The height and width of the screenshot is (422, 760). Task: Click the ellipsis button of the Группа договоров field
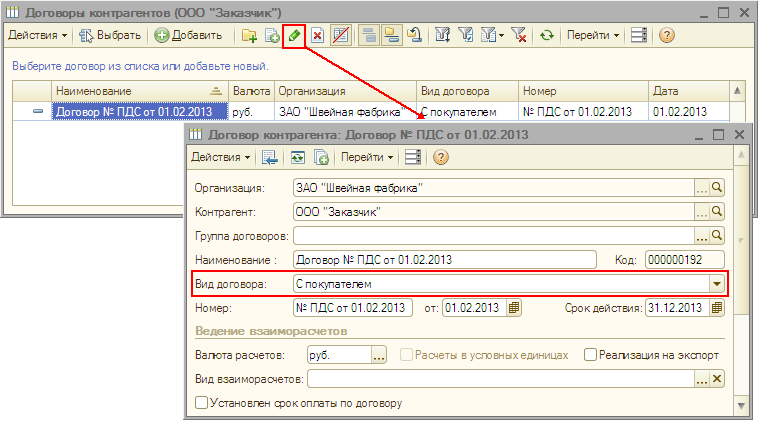tap(702, 235)
